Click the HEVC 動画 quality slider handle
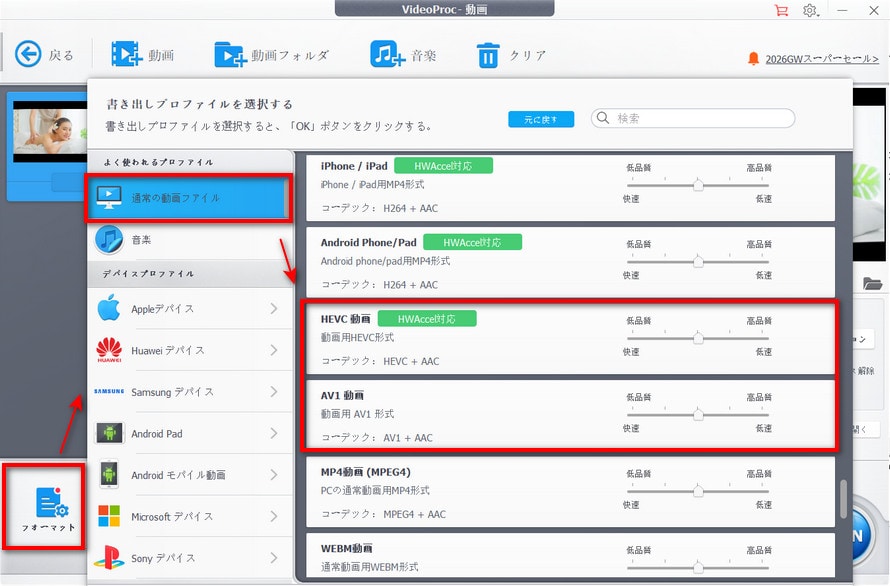The width and height of the screenshot is (890, 586). [x=698, y=338]
